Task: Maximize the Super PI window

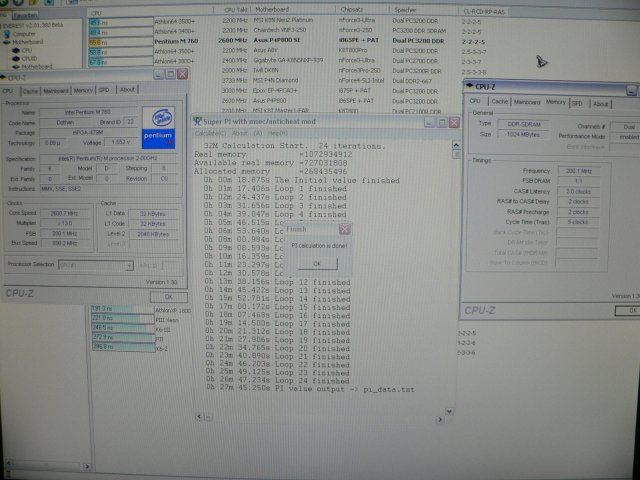Action: pyautogui.click(x=442, y=122)
